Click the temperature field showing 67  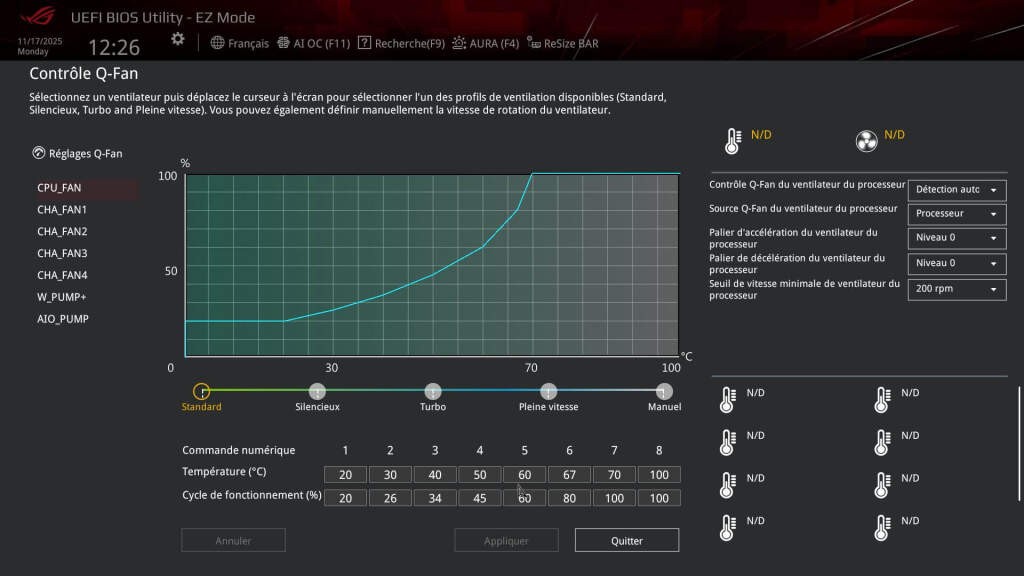coord(569,474)
